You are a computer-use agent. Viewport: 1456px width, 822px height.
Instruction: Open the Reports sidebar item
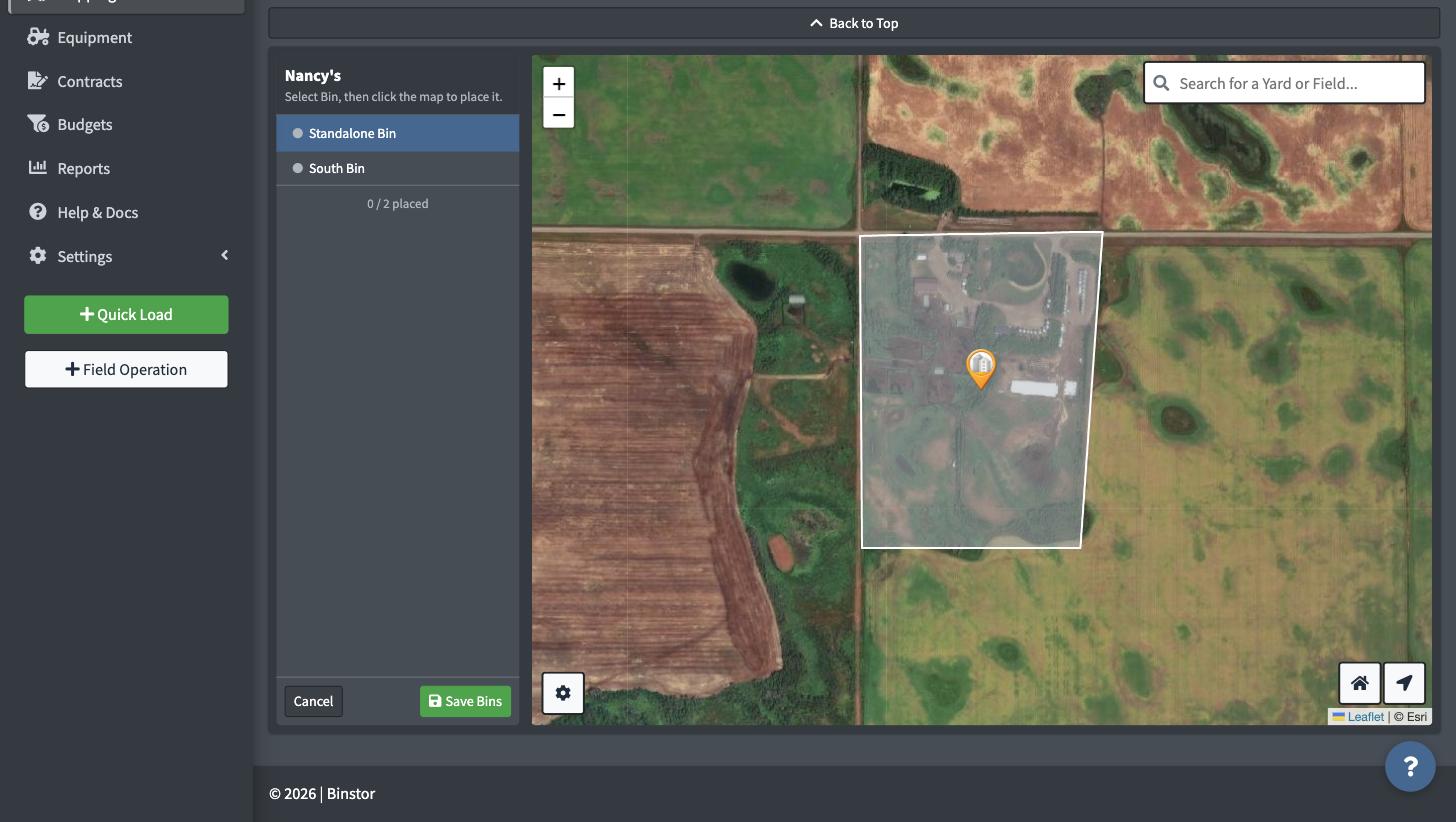pos(83,168)
